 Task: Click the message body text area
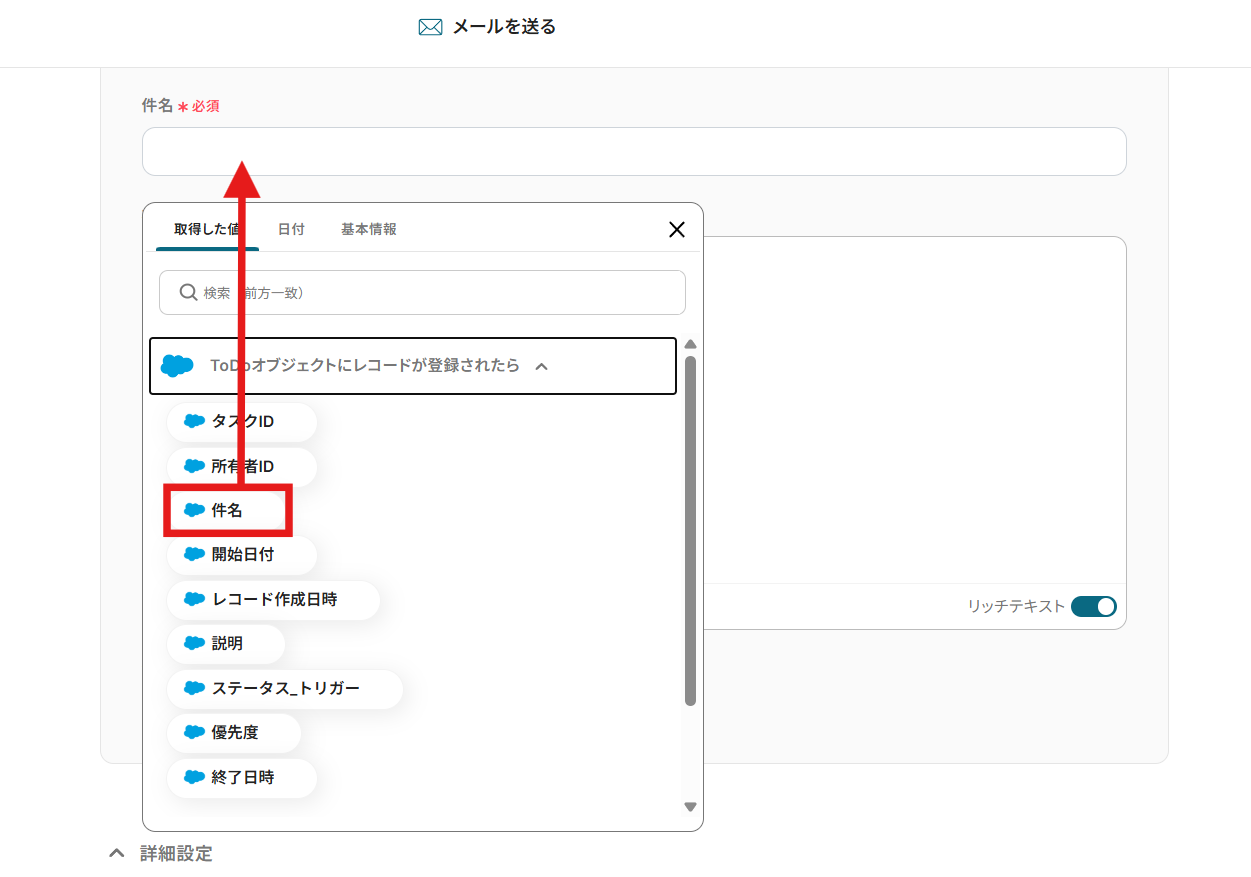coord(914,410)
